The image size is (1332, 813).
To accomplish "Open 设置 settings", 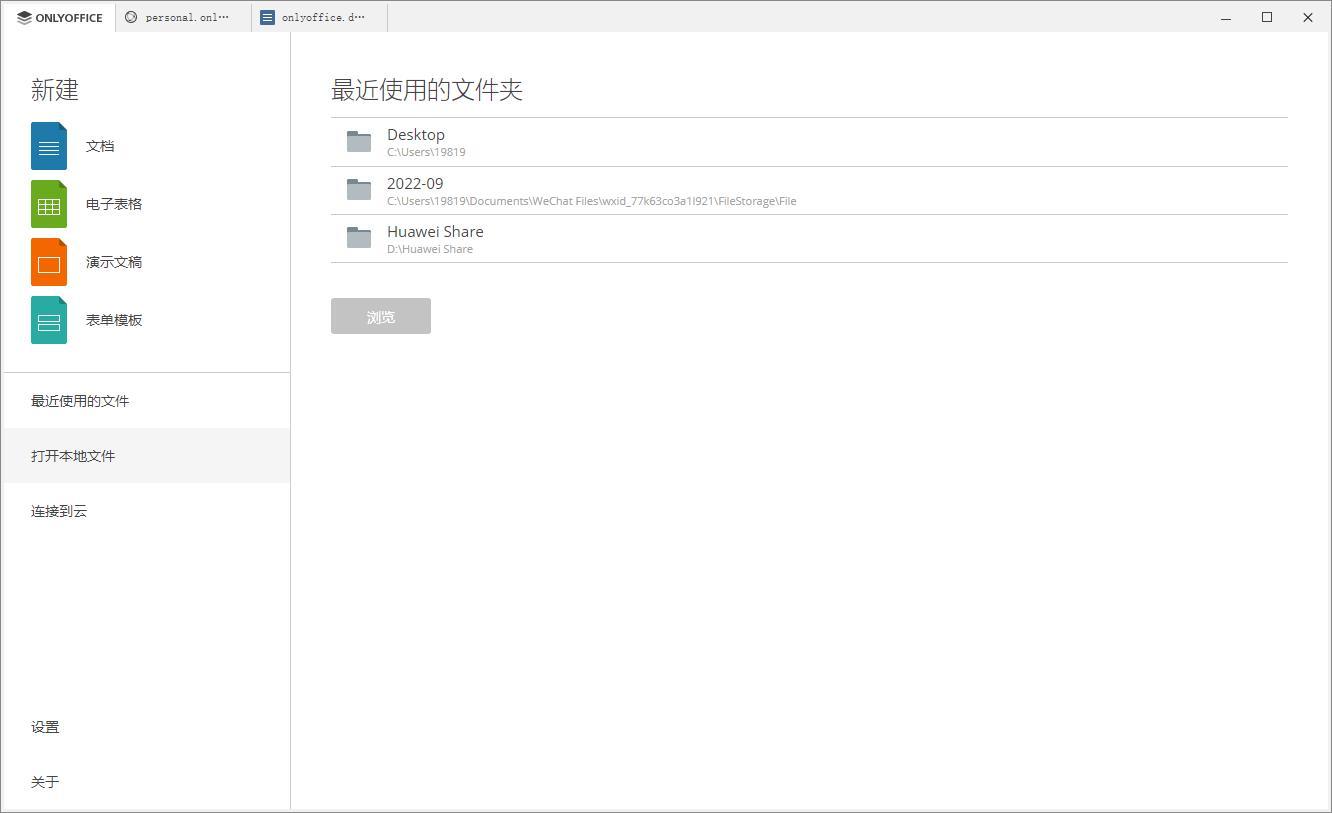I will click(45, 726).
